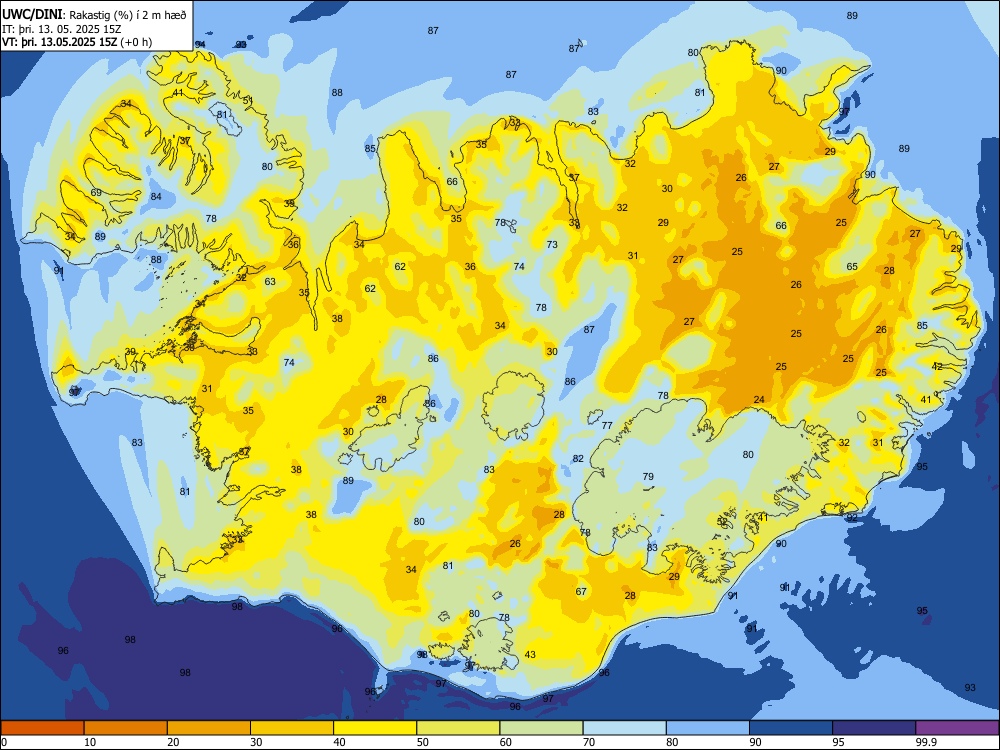
Task: Click the humidity value 51 on the map
Action: pos(248,100)
